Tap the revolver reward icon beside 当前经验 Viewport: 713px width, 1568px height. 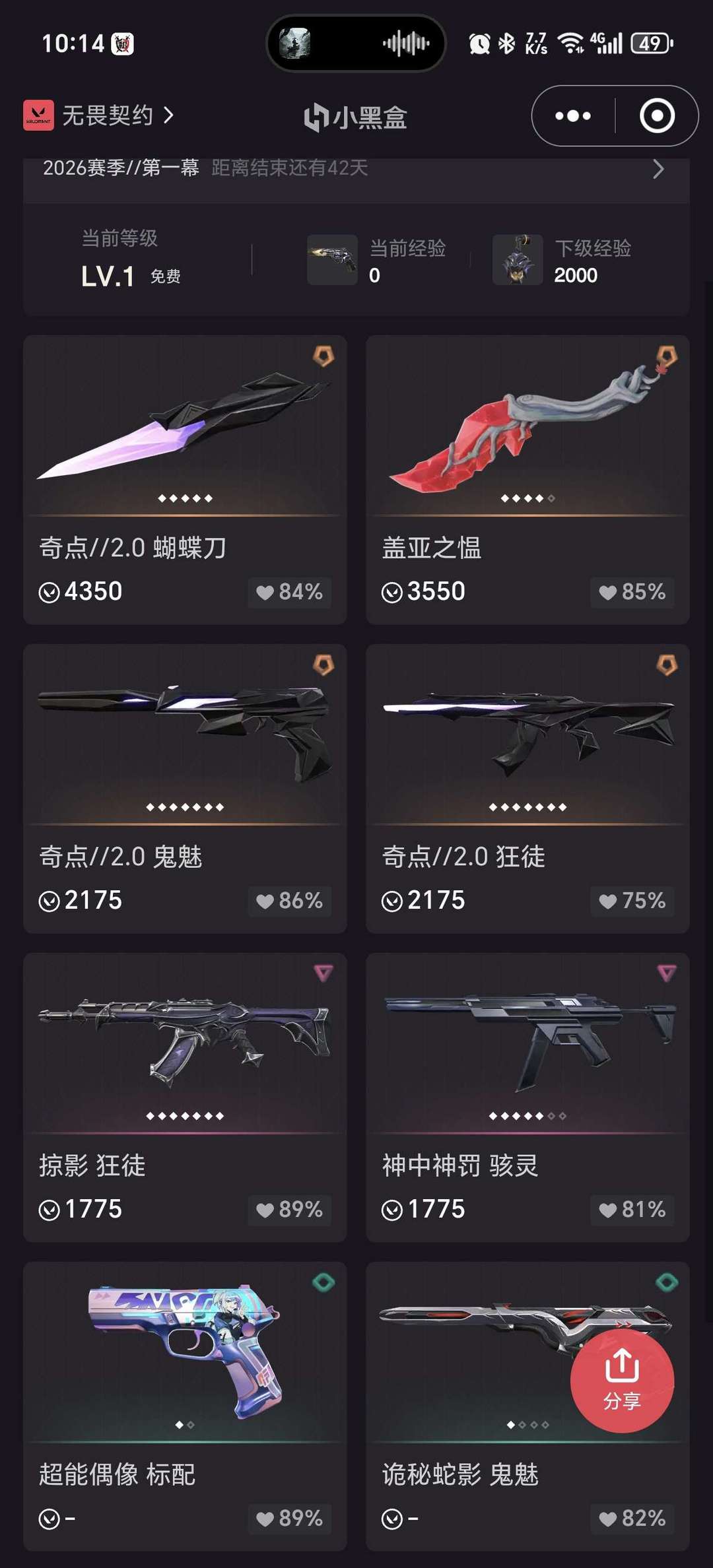[332, 259]
